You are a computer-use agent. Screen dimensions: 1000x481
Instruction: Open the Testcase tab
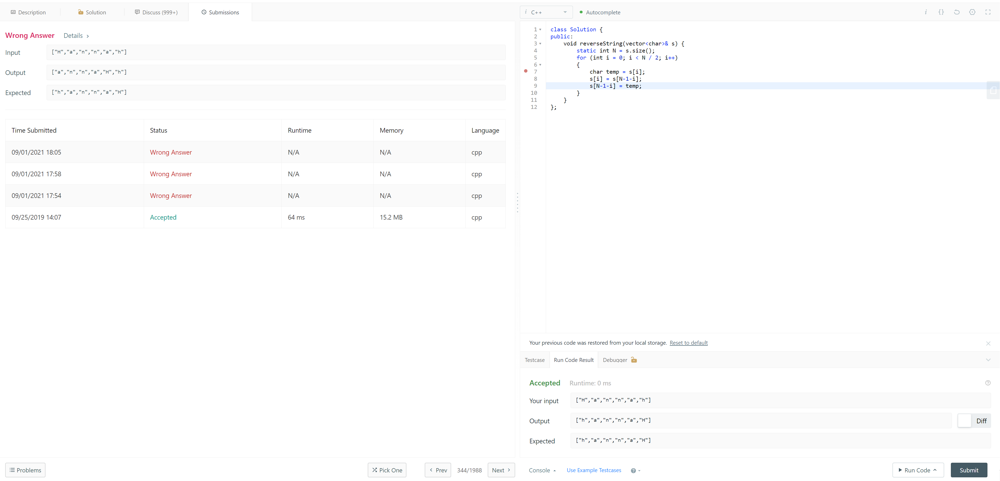tap(534, 360)
